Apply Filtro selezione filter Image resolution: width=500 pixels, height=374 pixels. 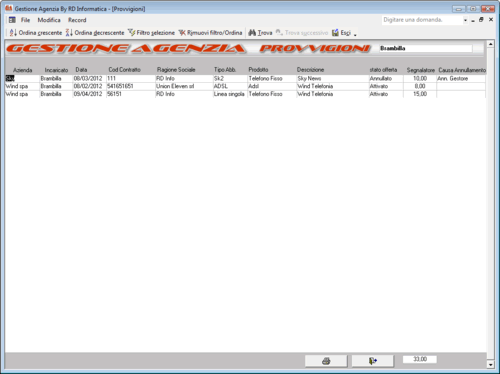[151, 33]
